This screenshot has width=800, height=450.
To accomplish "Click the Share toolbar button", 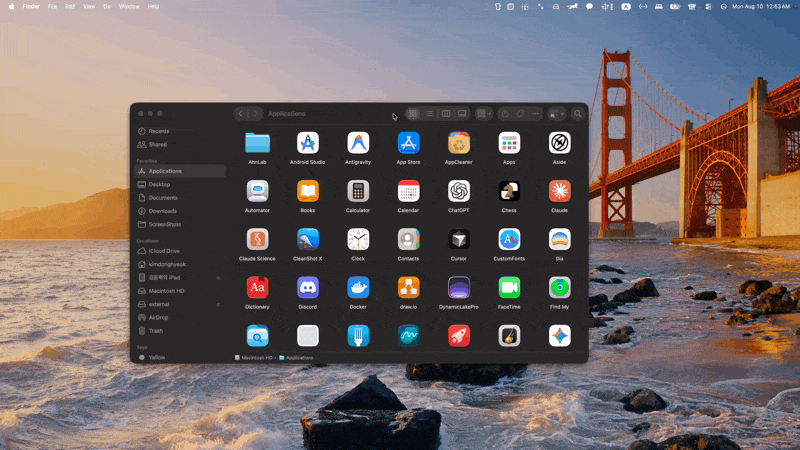I will [505, 113].
